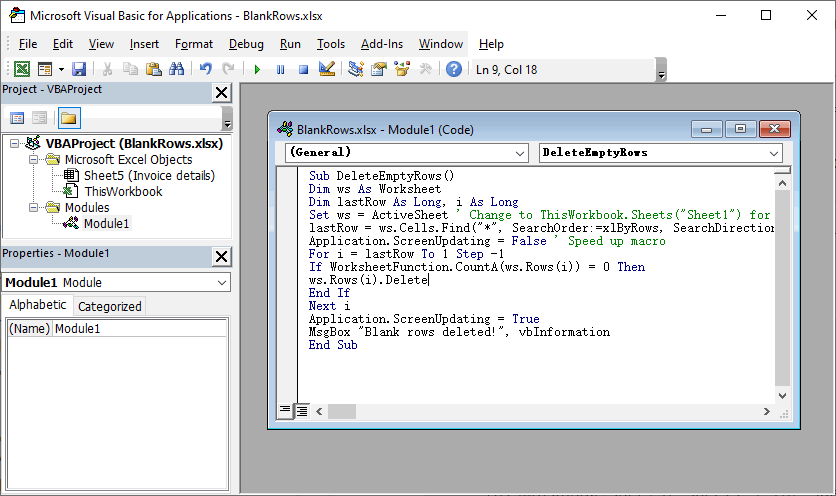
Task: Open Module1 Module object dropdown
Action: (x=222, y=283)
